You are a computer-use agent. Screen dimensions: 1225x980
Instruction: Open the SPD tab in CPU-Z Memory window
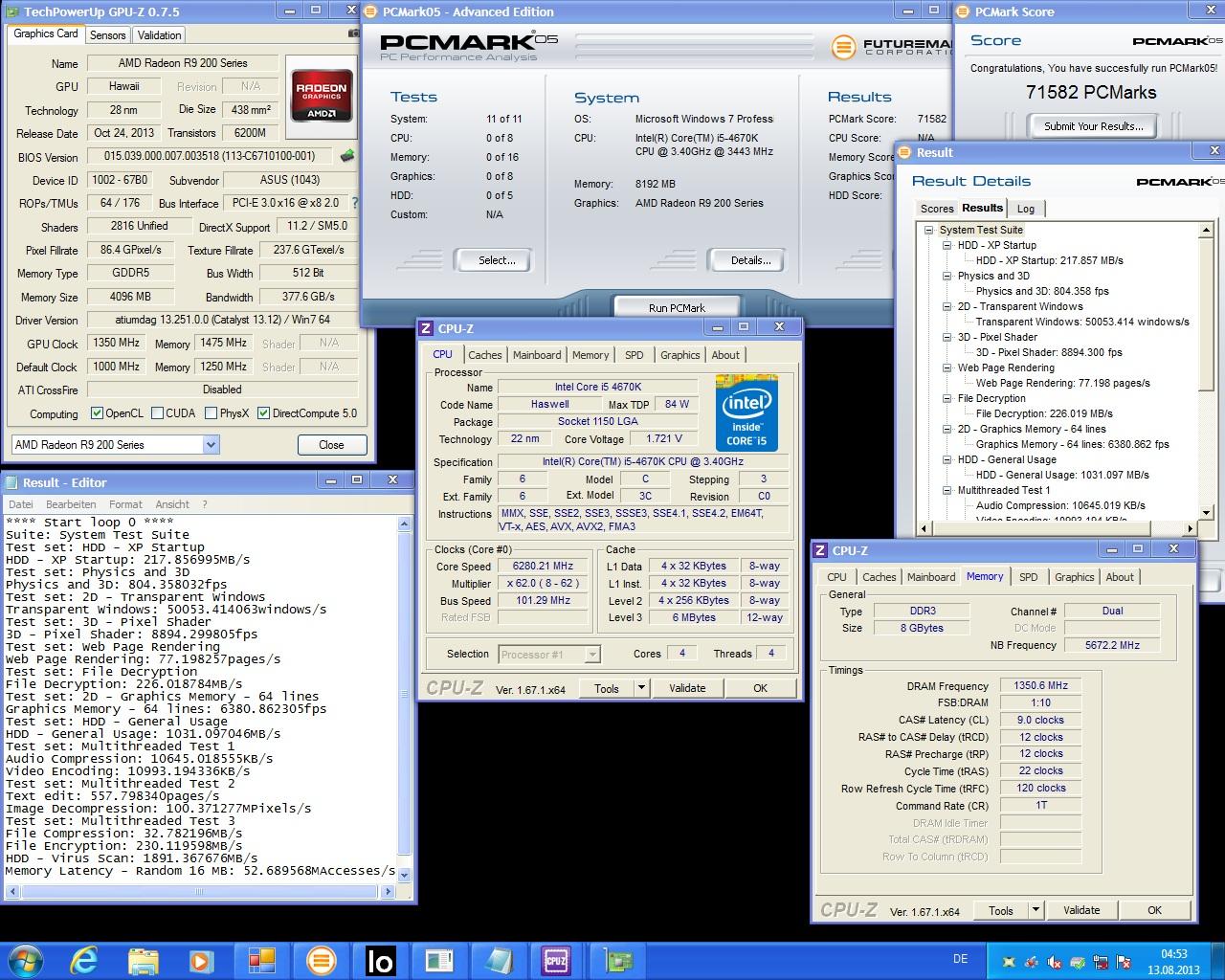pos(1029,577)
